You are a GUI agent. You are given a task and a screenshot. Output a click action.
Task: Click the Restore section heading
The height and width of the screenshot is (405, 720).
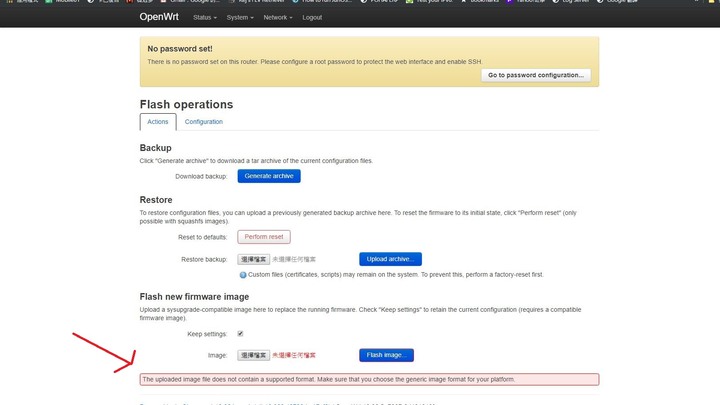coord(156,200)
